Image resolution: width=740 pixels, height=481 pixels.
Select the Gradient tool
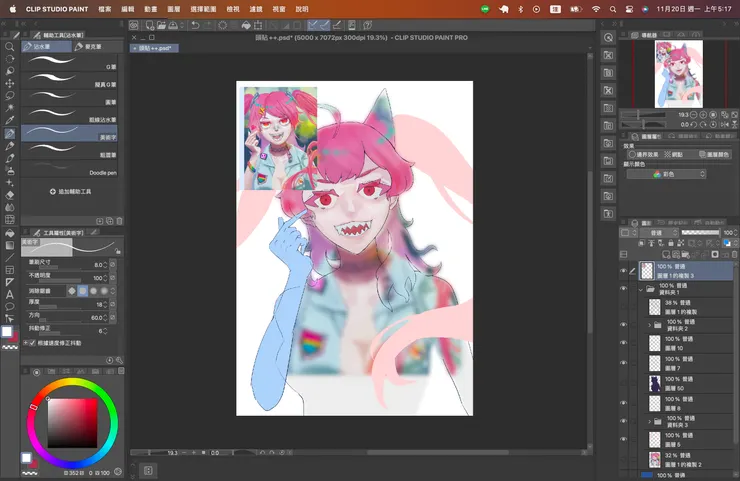coord(9,245)
